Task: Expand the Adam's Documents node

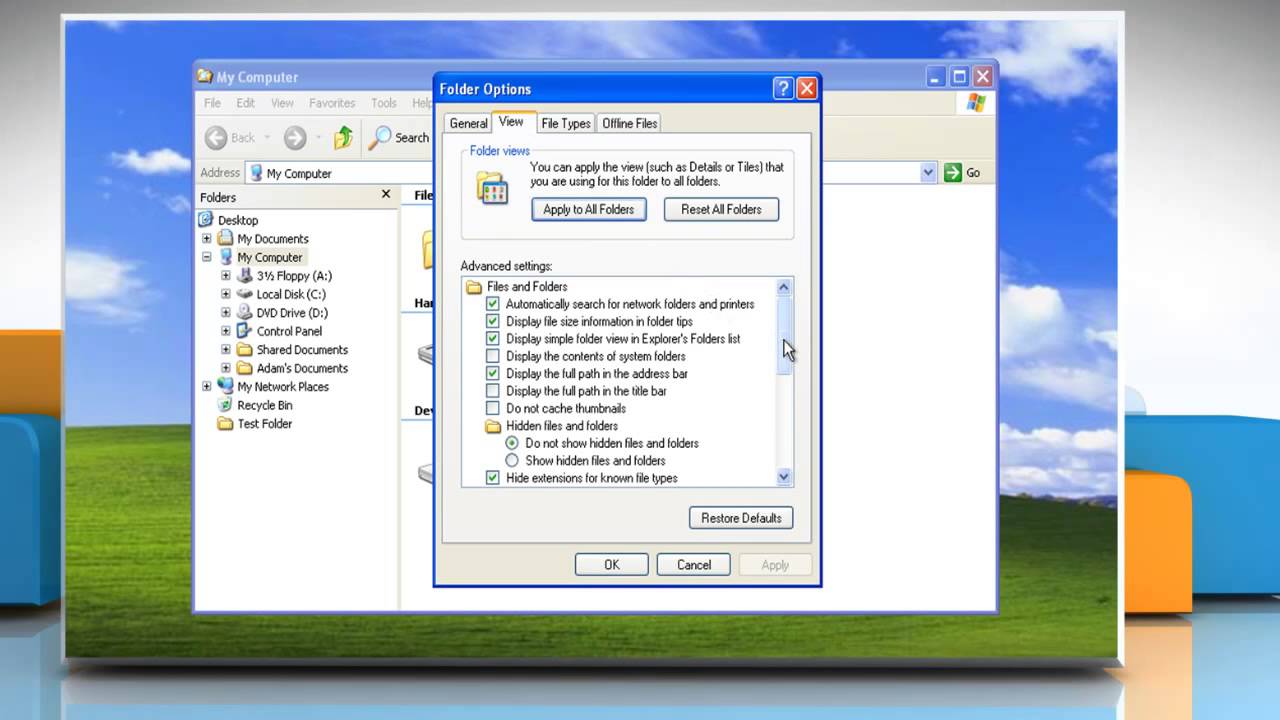Action: click(226, 368)
